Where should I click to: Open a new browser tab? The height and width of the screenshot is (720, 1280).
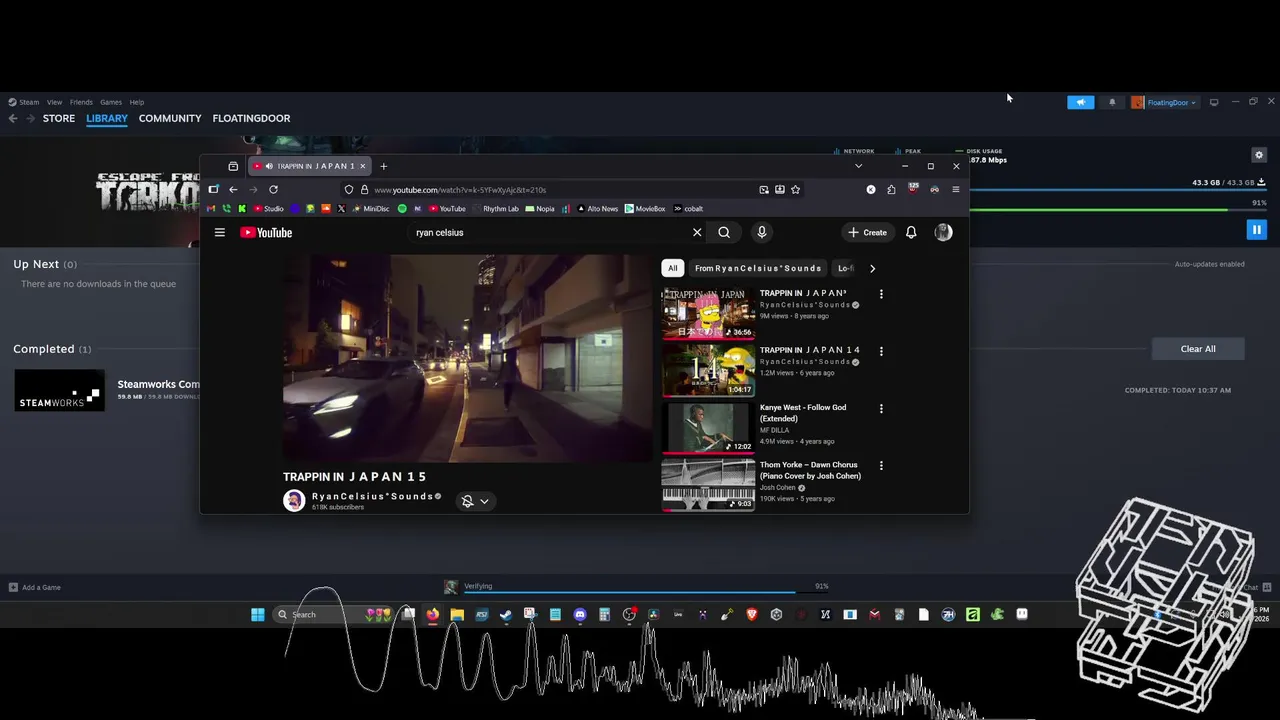coord(383,166)
